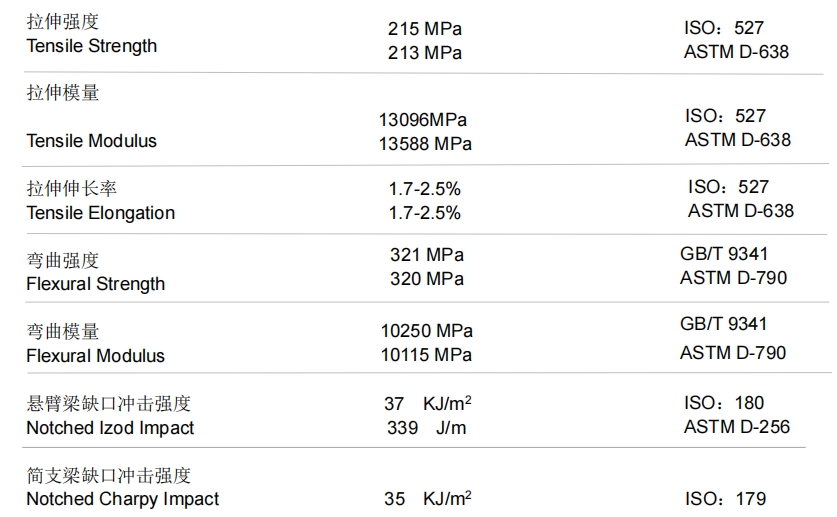Screen dimensions: 837x517
Task: Click the 339 J/m Izod value
Action: pos(427,428)
